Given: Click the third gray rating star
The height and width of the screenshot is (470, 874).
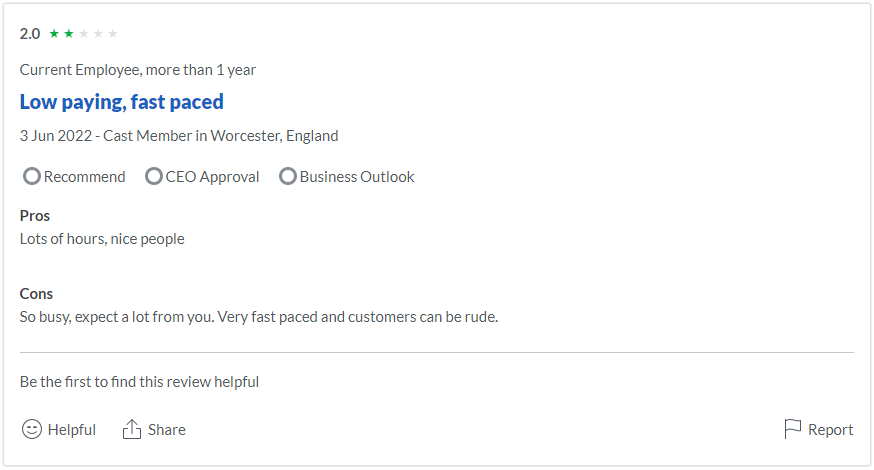Looking at the screenshot, I should 84,33.
